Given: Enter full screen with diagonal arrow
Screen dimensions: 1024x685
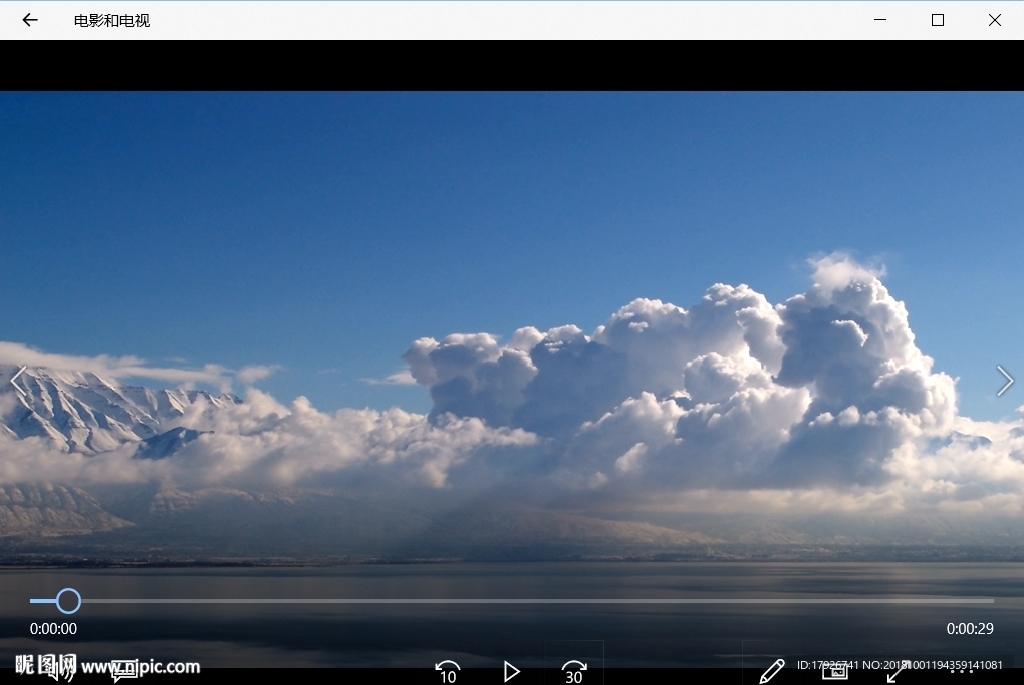Looking at the screenshot, I should [898, 671].
